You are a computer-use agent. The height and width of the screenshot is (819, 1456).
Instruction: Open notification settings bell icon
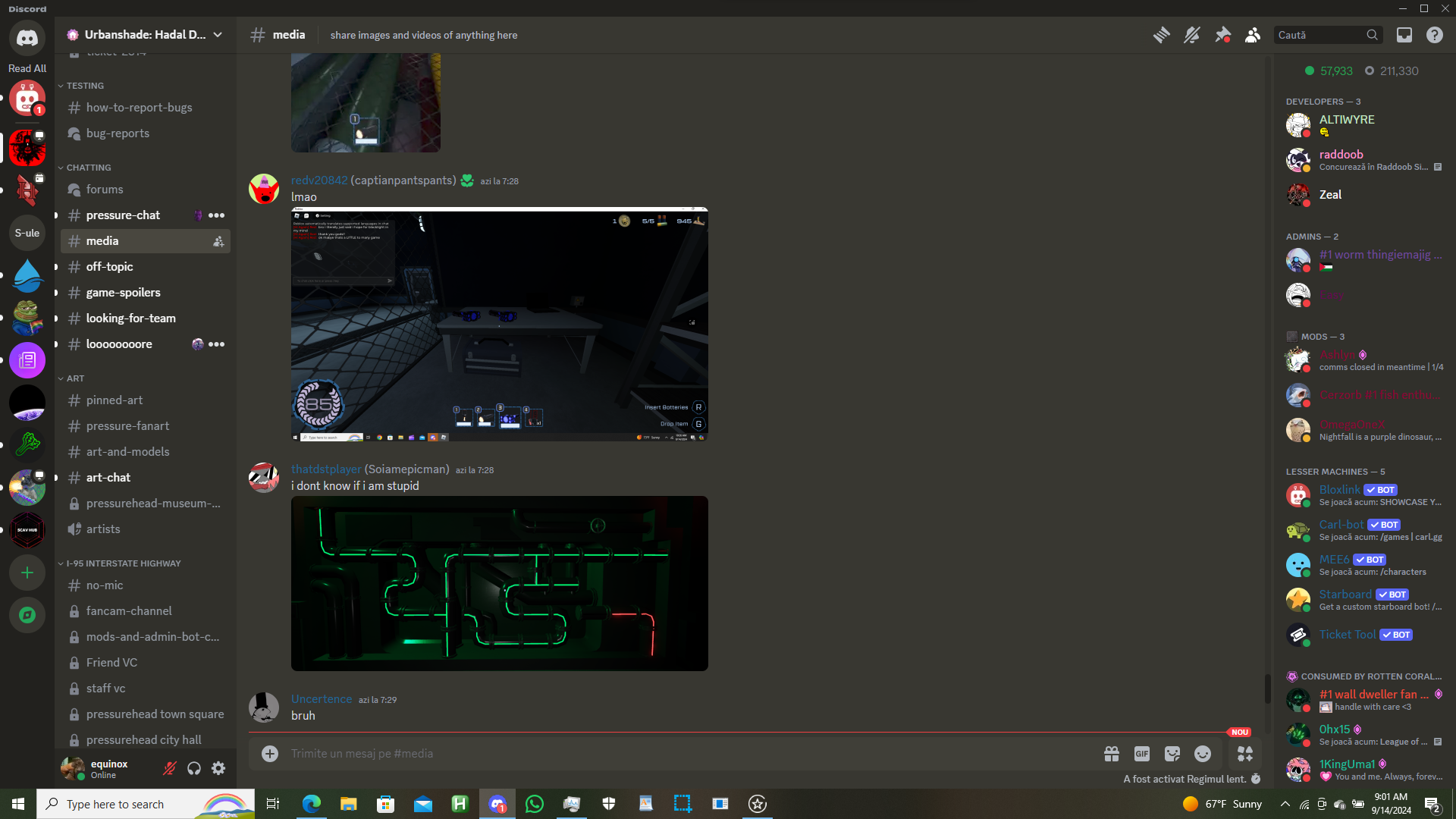1192,35
